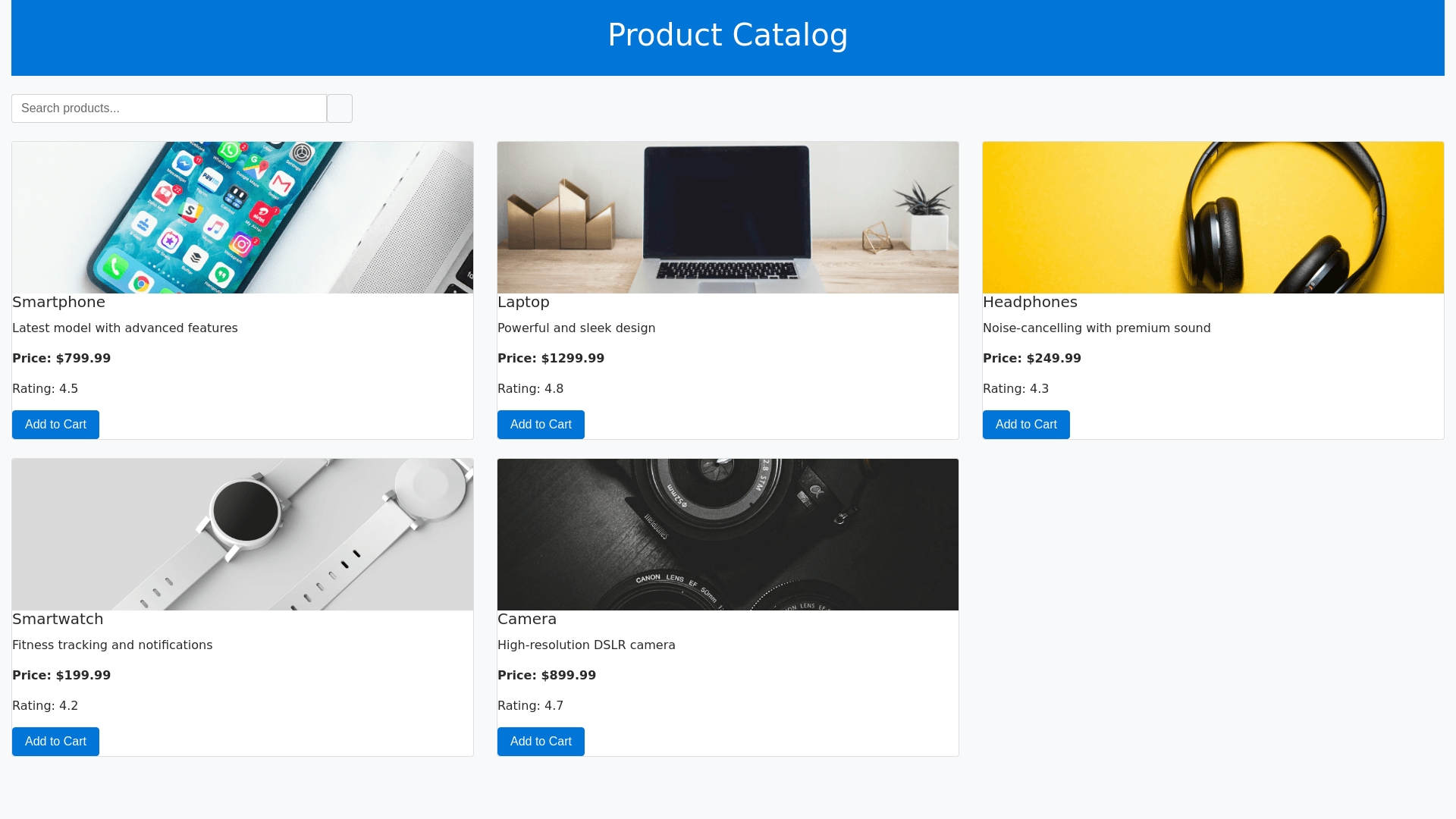Add the Headphones to cart
The image size is (1456, 819).
click(x=1026, y=425)
